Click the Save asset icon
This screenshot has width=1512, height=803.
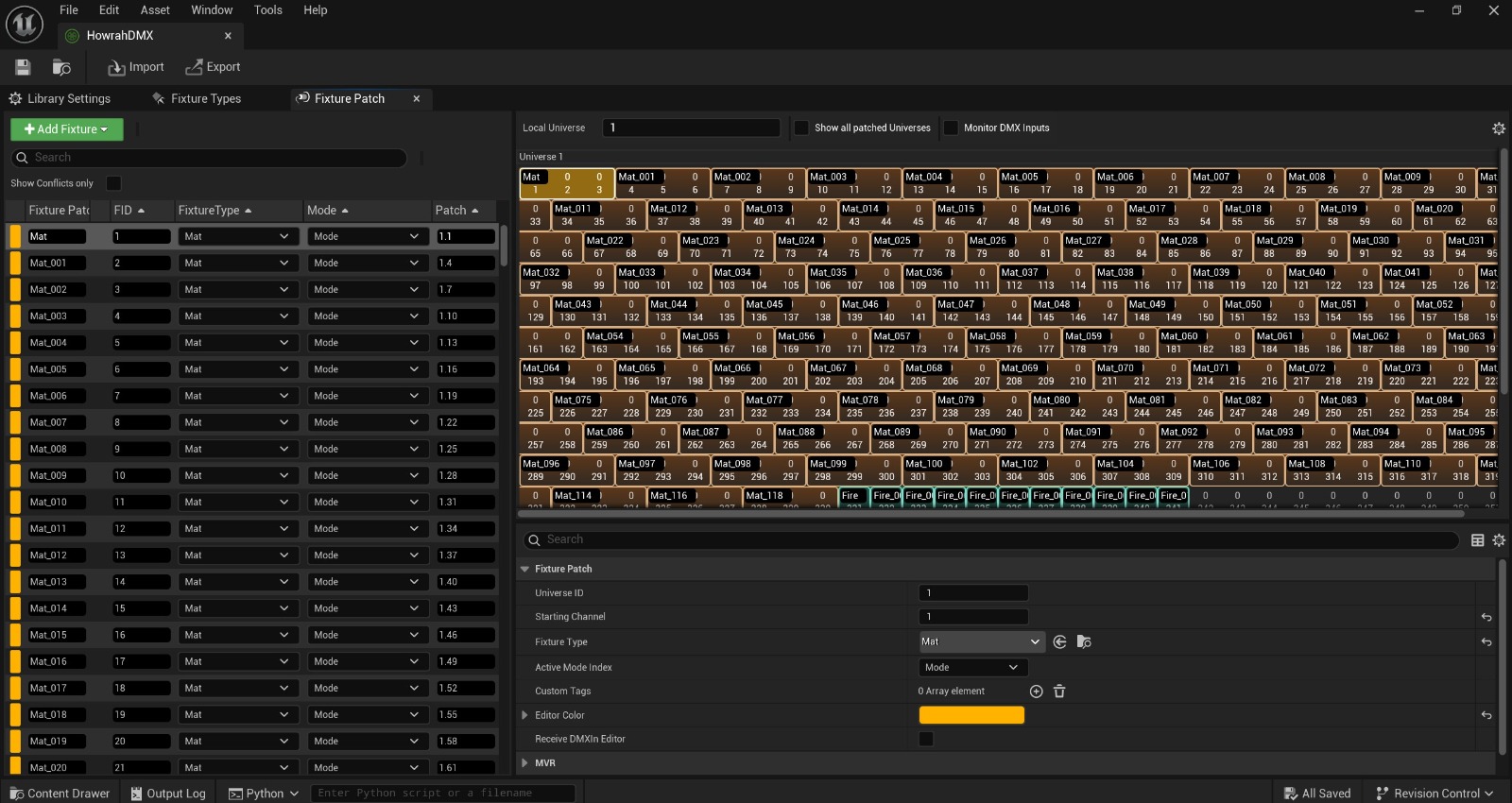[x=23, y=67]
